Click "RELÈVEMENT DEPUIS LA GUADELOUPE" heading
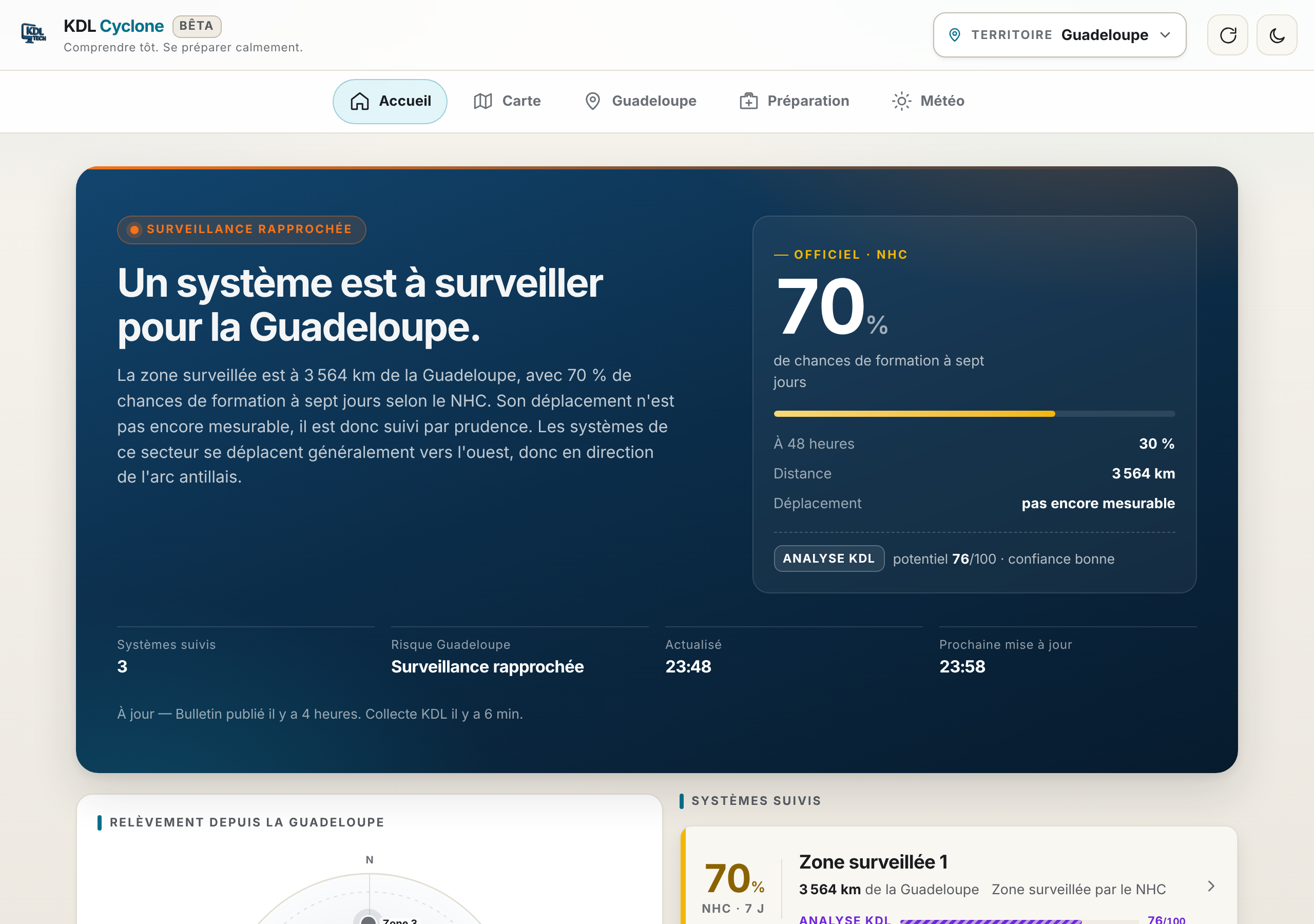The image size is (1314, 924). pyautogui.click(x=247, y=823)
